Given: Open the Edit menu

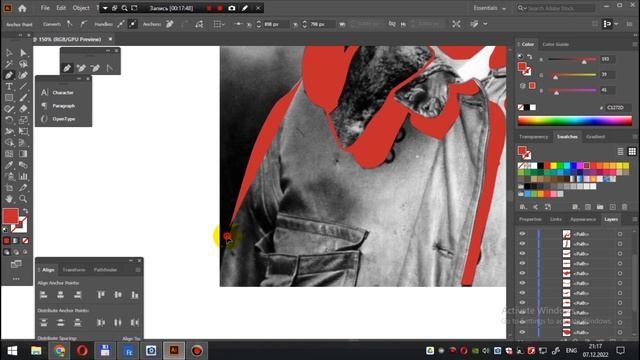Looking at the screenshot, I should click(61, 8).
